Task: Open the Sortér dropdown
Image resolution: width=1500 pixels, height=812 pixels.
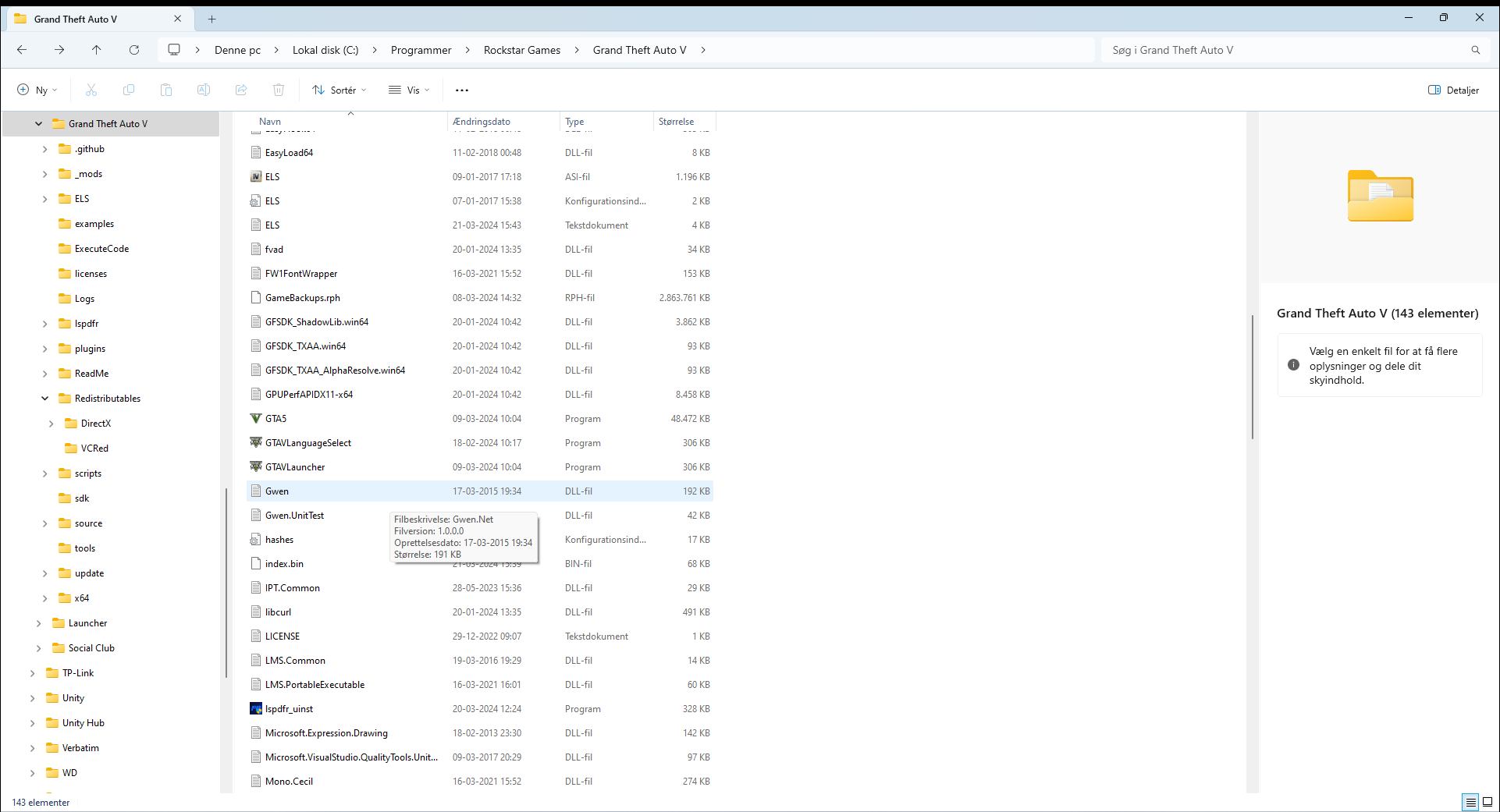Action: (339, 90)
